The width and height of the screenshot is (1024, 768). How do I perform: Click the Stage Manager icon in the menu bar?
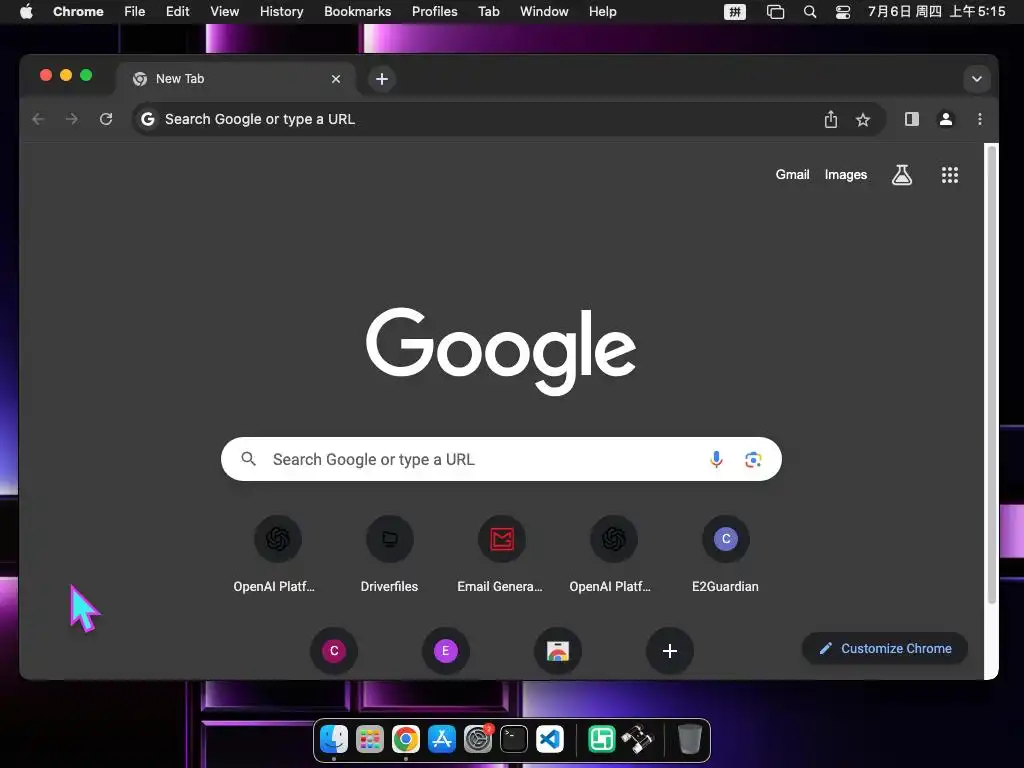coord(775,12)
